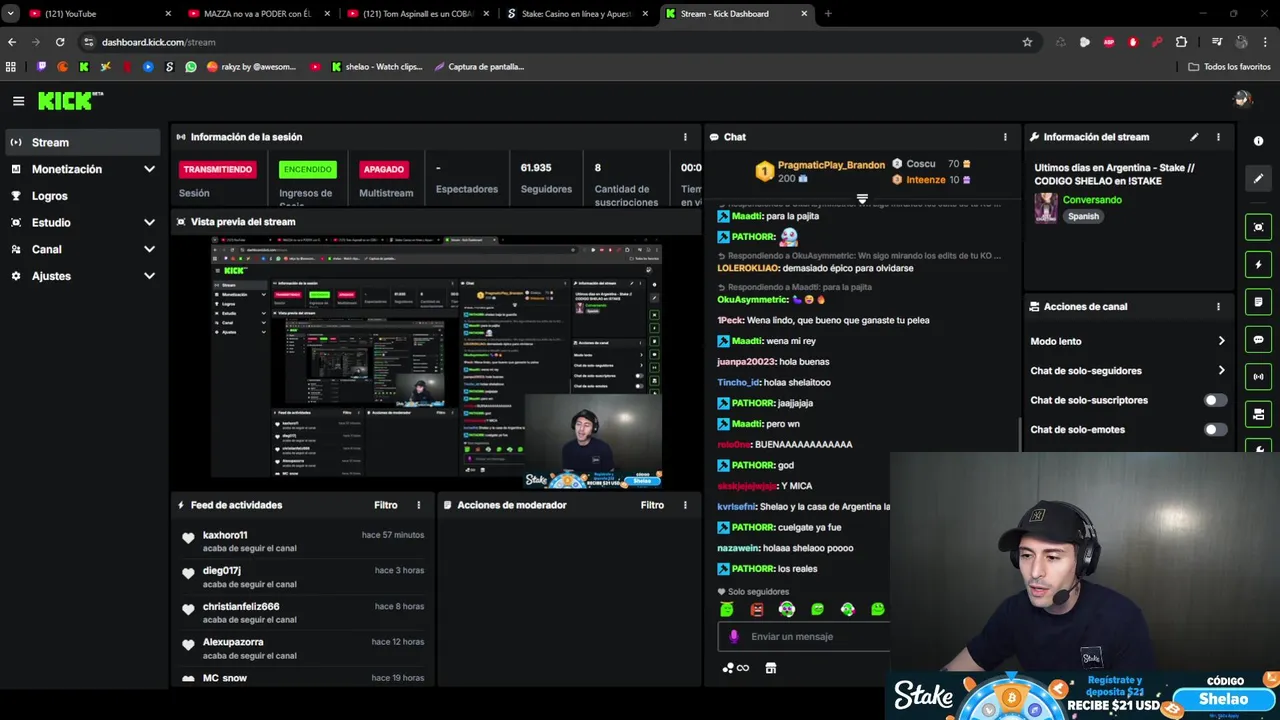Click the channel actions icon in right sidebar
Image resolution: width=1280 pixels, height=720 pixels.
(1258, 414)
